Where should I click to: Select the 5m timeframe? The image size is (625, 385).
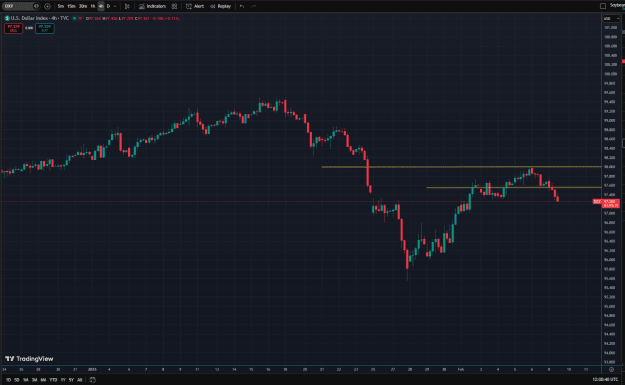(x=61, y=6)
